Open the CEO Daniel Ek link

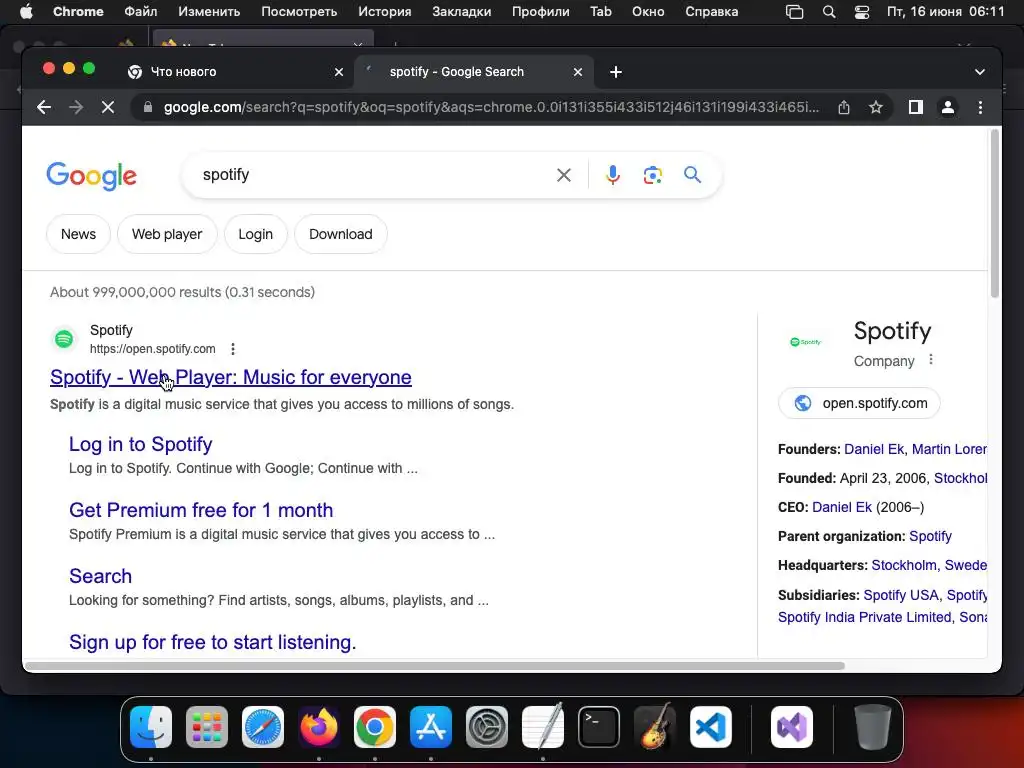pyautogui.click(x=842, y=507)
